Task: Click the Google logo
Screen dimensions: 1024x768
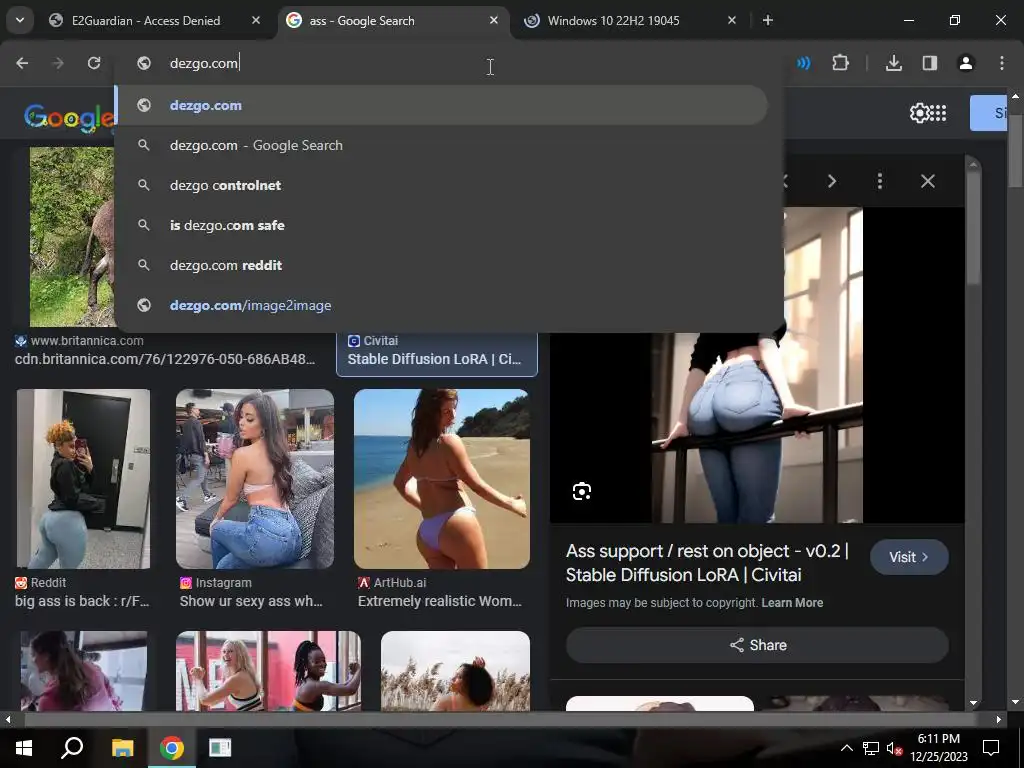Action: 69,118
